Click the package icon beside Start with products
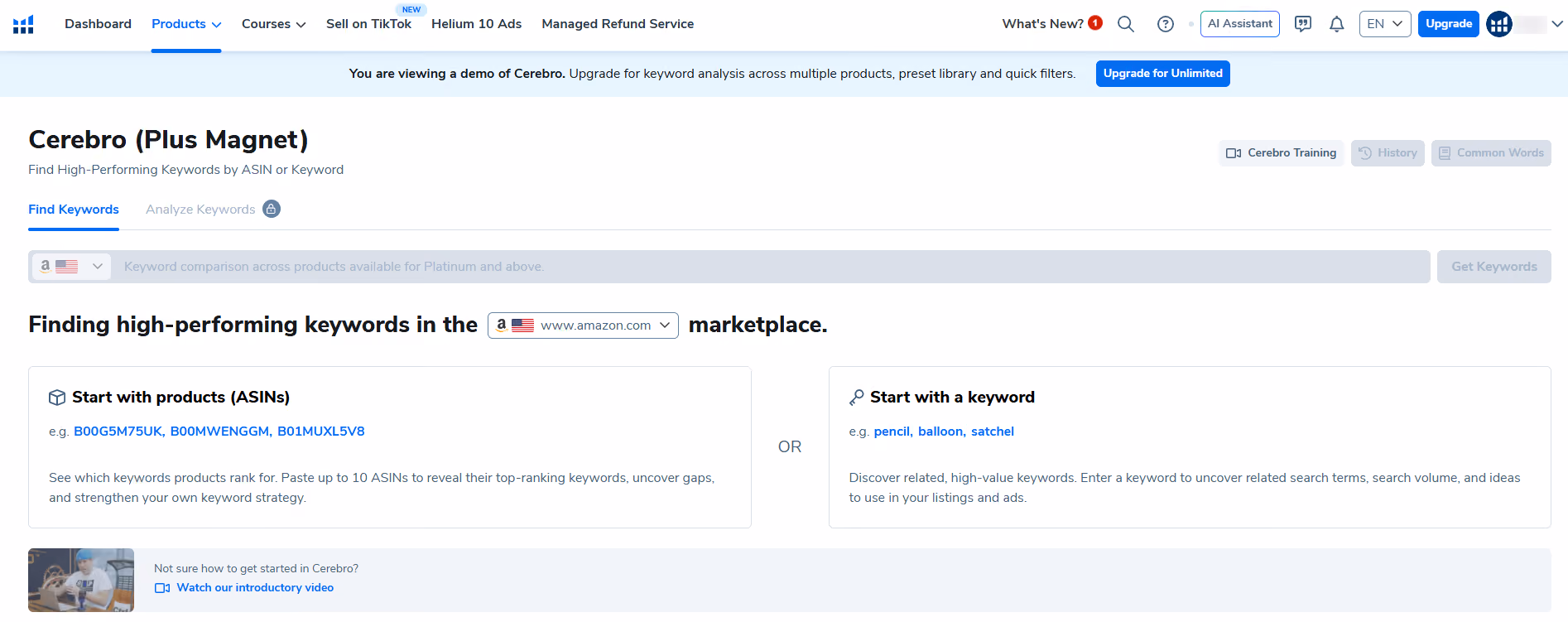The height and width of the screenshot is (622, 1568). pos(57,398)
